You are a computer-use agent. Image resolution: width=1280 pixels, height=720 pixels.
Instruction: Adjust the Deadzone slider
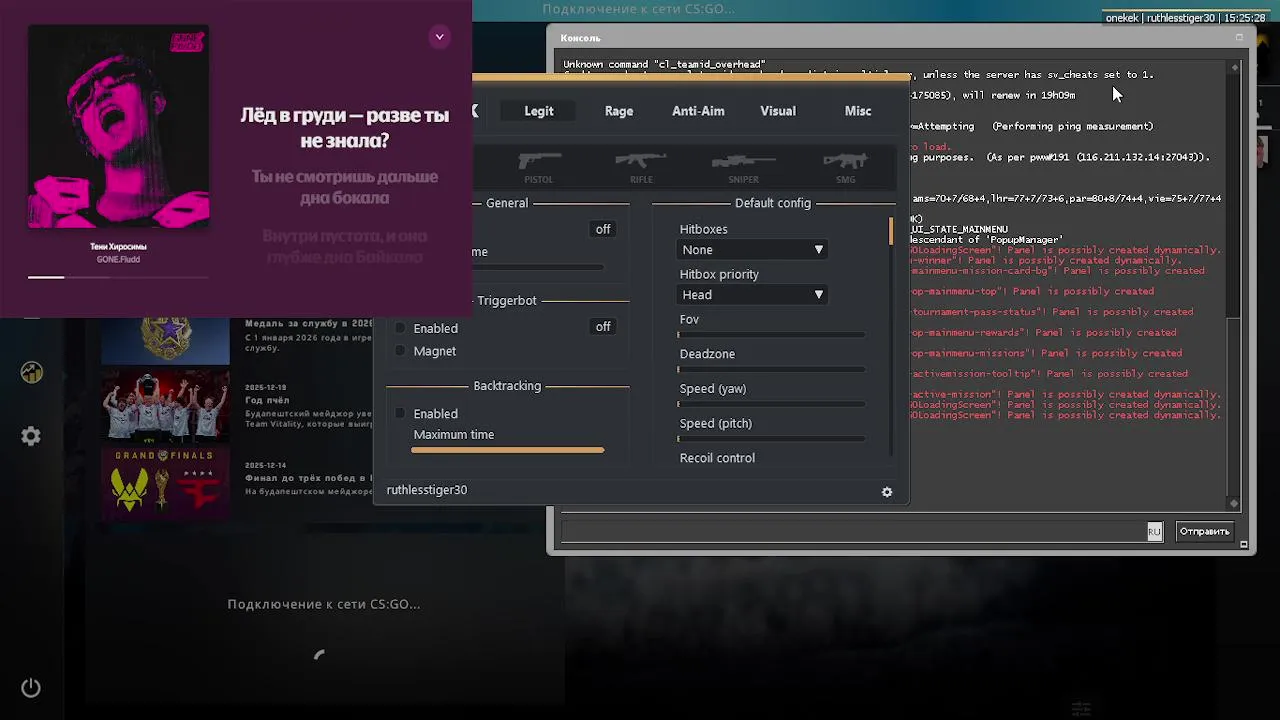pyautogui.click(x=771, y=369)
